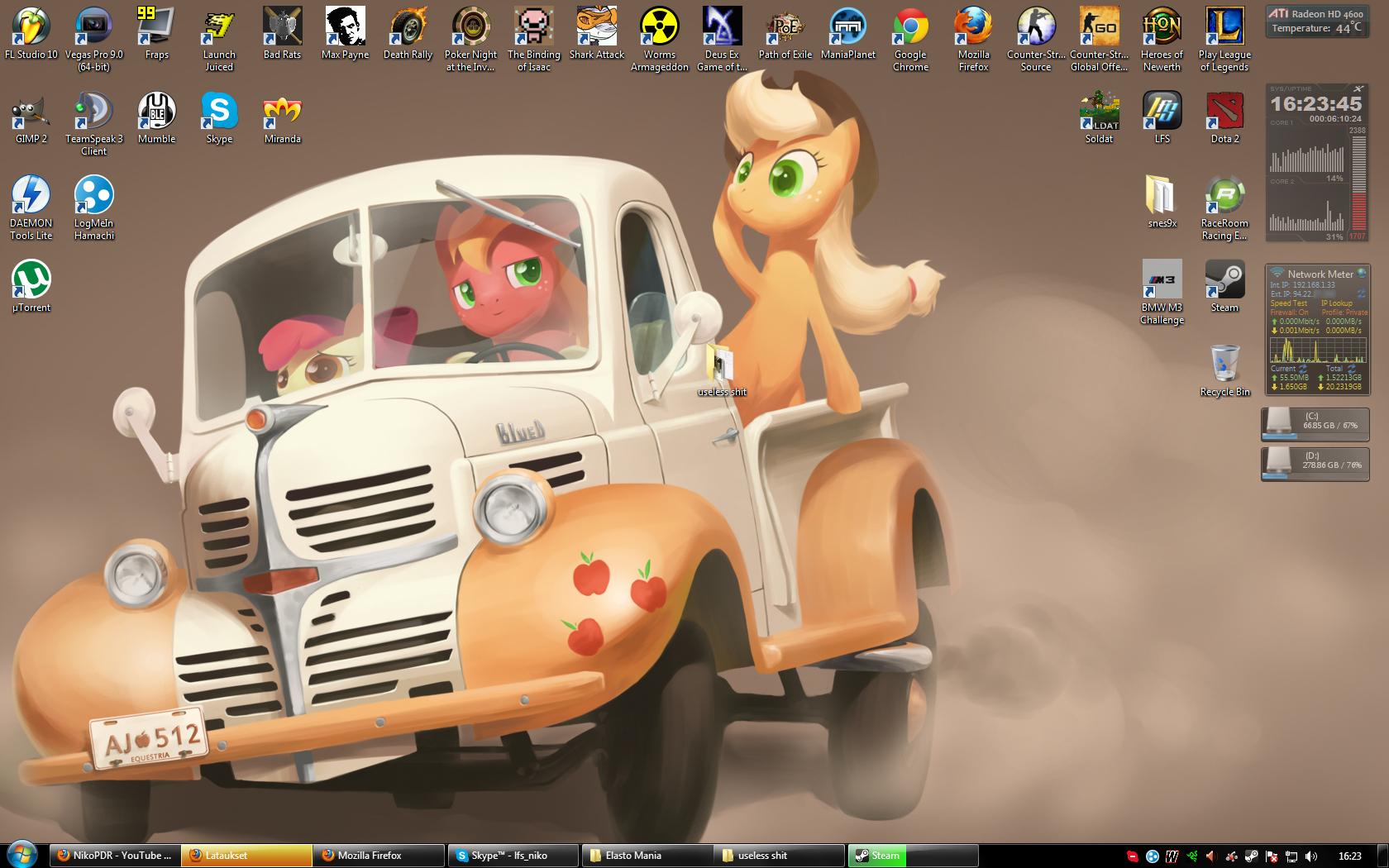This screenshot has width=1389, height=868.
Task: Open the FL Studio 10 desktop shortcut
Action: pyautogui.click(x=31, y=34)
